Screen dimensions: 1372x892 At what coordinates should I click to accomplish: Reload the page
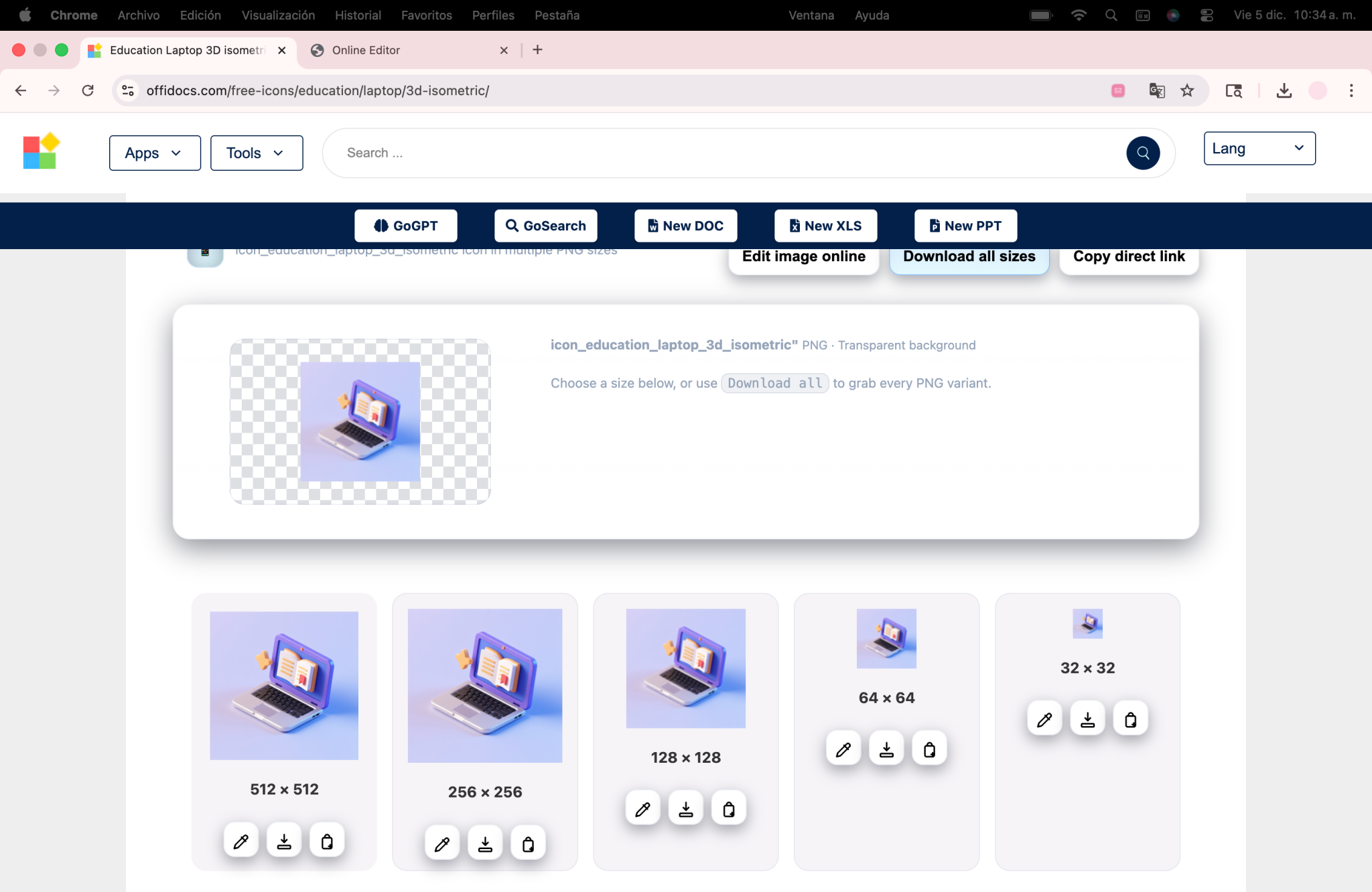[88, 90]
